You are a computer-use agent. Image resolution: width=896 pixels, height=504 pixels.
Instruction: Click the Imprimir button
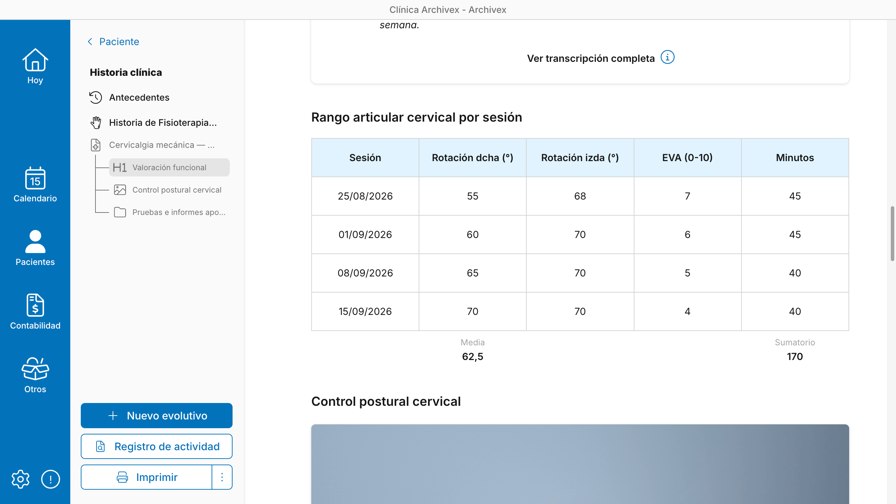tap(146, 477)
